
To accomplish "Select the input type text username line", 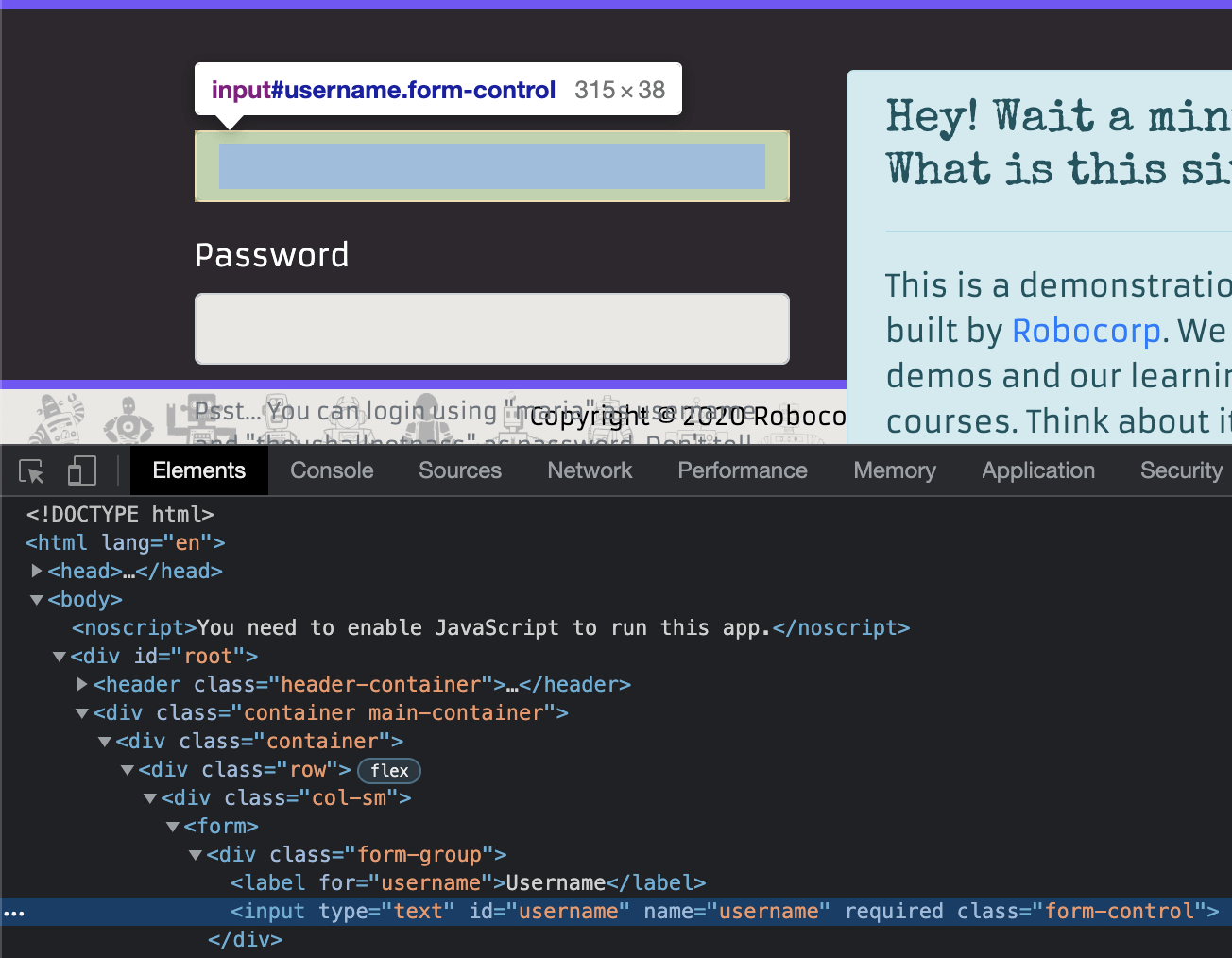I will pos(725,911).
